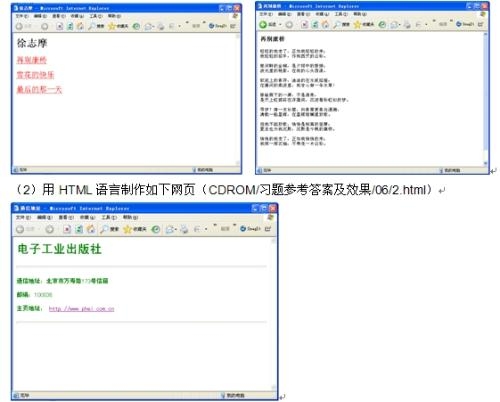Click vertical scrollbar of 再别康桥 poem window
This screenshot has width=500, height=402.
point(486,99)
